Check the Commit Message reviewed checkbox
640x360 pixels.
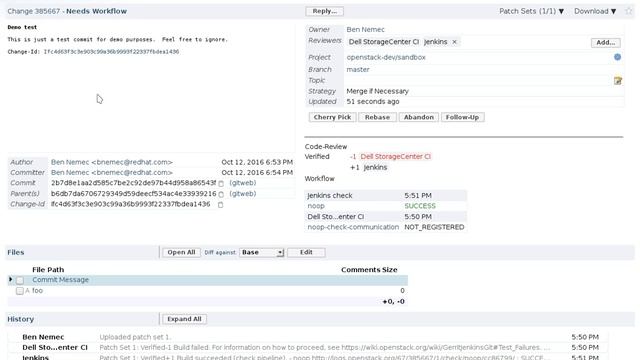point(20,280)
